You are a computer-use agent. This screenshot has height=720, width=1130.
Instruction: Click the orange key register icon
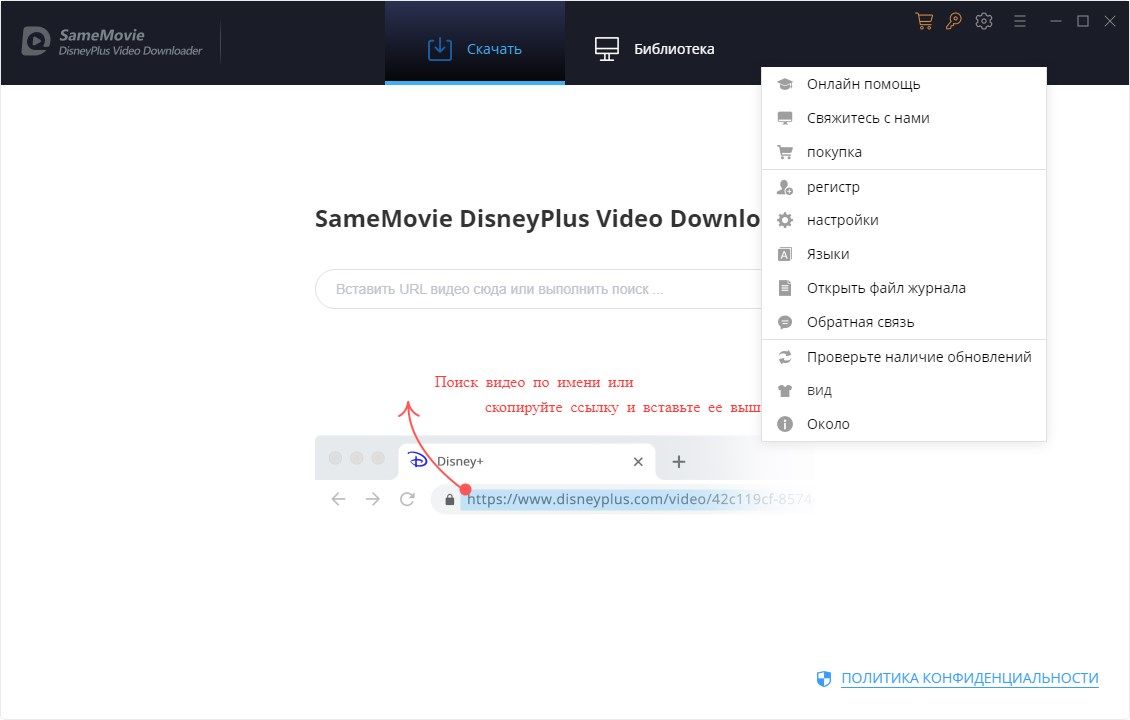coord(953,21)
